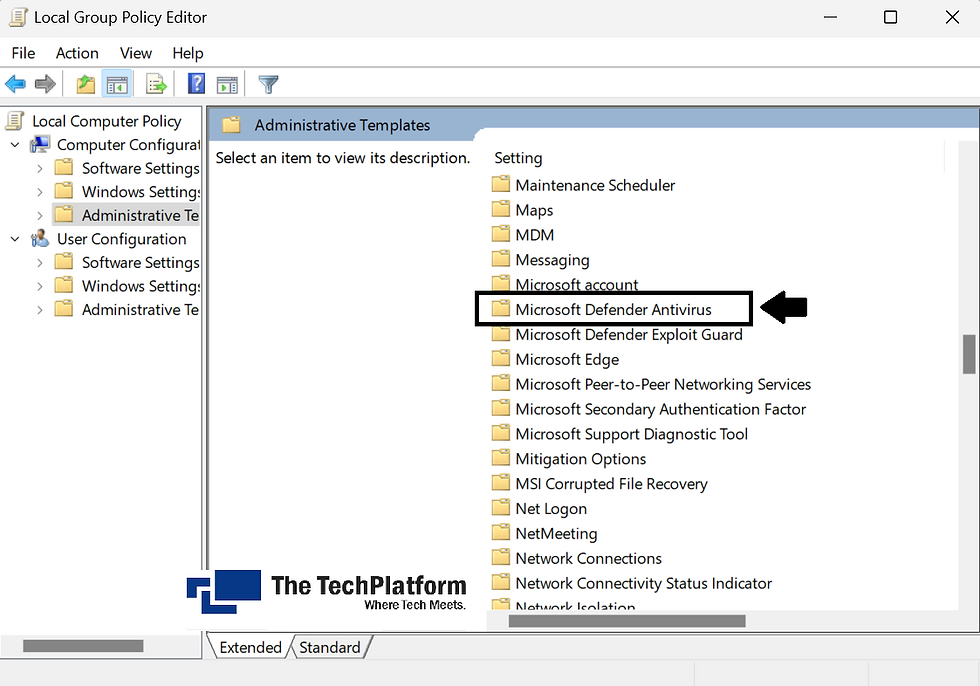Click the Maintenance Scheduler folder icon

(x=501, y=184)
